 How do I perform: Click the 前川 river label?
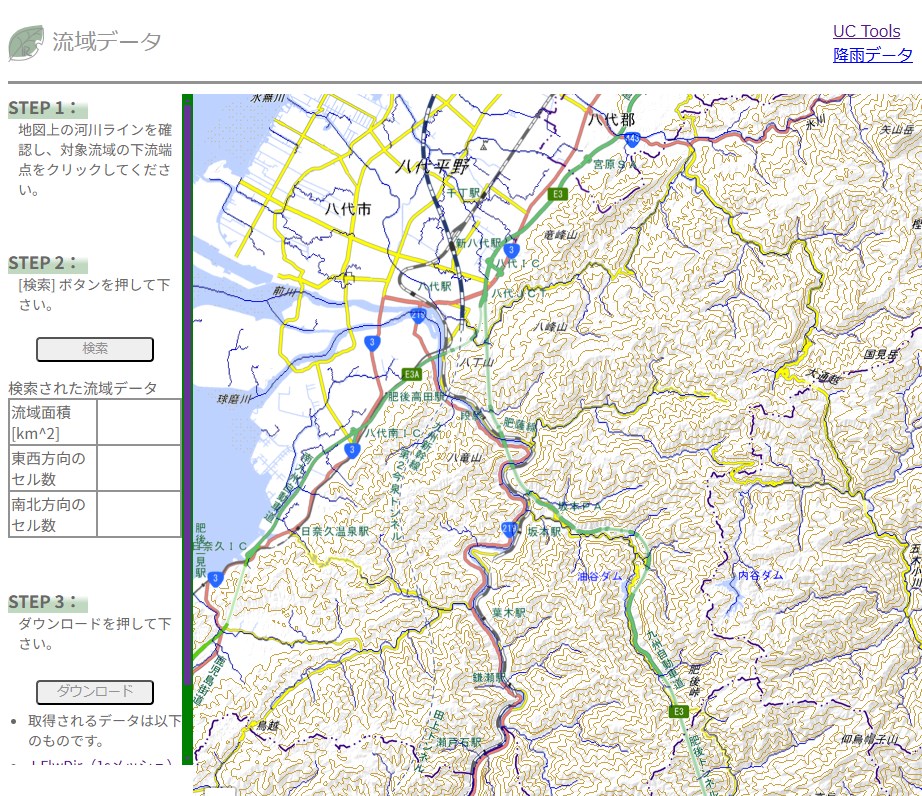pos(285,290)
